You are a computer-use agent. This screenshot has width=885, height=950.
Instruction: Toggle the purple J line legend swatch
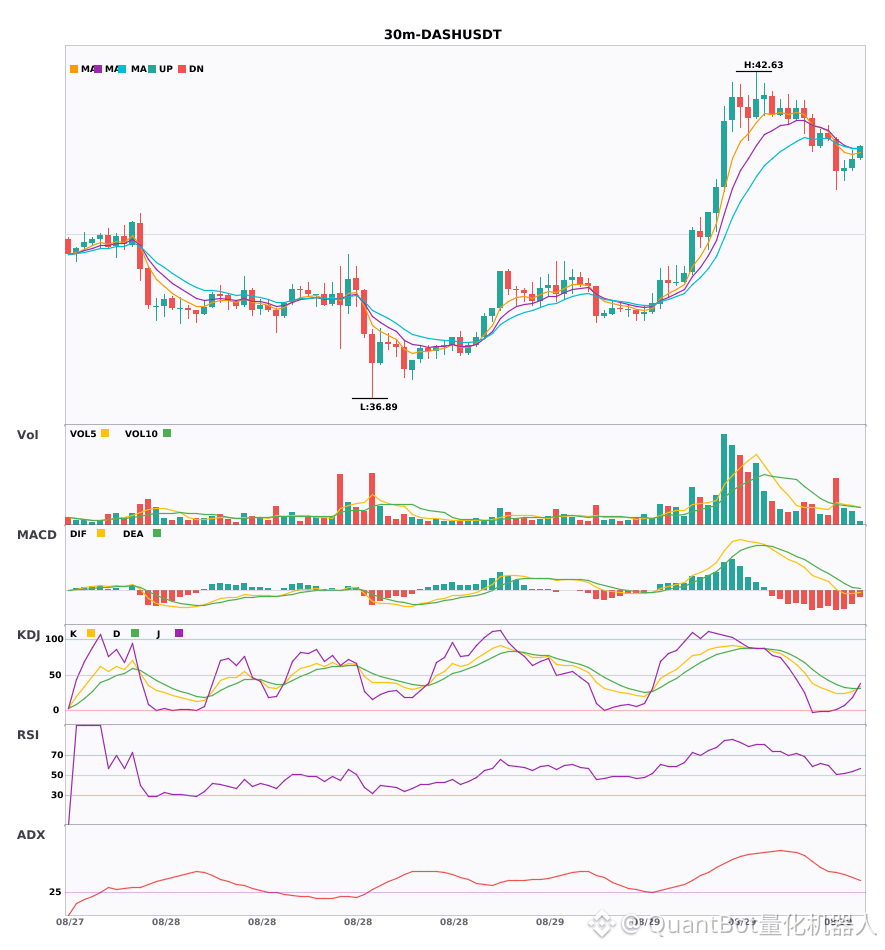tap(179, 633)
